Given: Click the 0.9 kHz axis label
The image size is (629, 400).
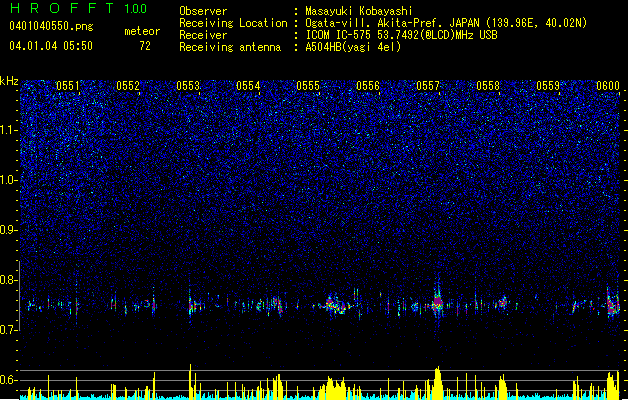Looking at the screenshot, I should (8, 230).
